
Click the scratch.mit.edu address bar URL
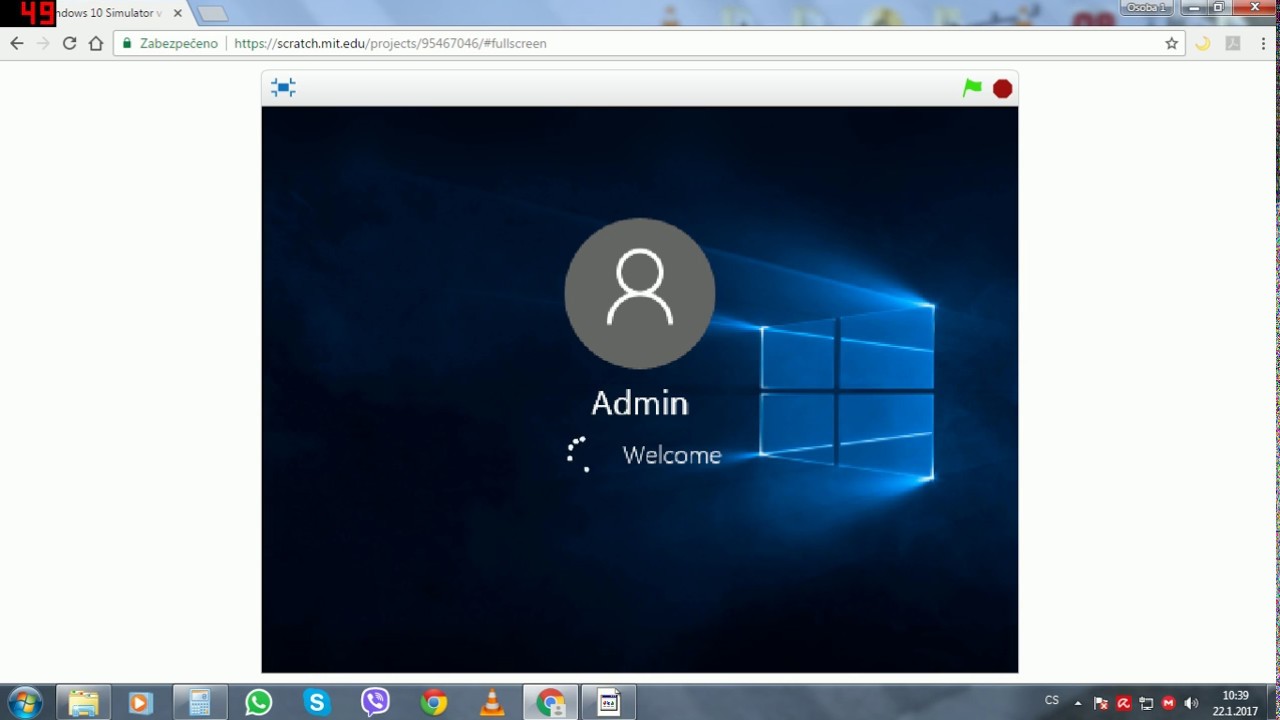point(390,43)
